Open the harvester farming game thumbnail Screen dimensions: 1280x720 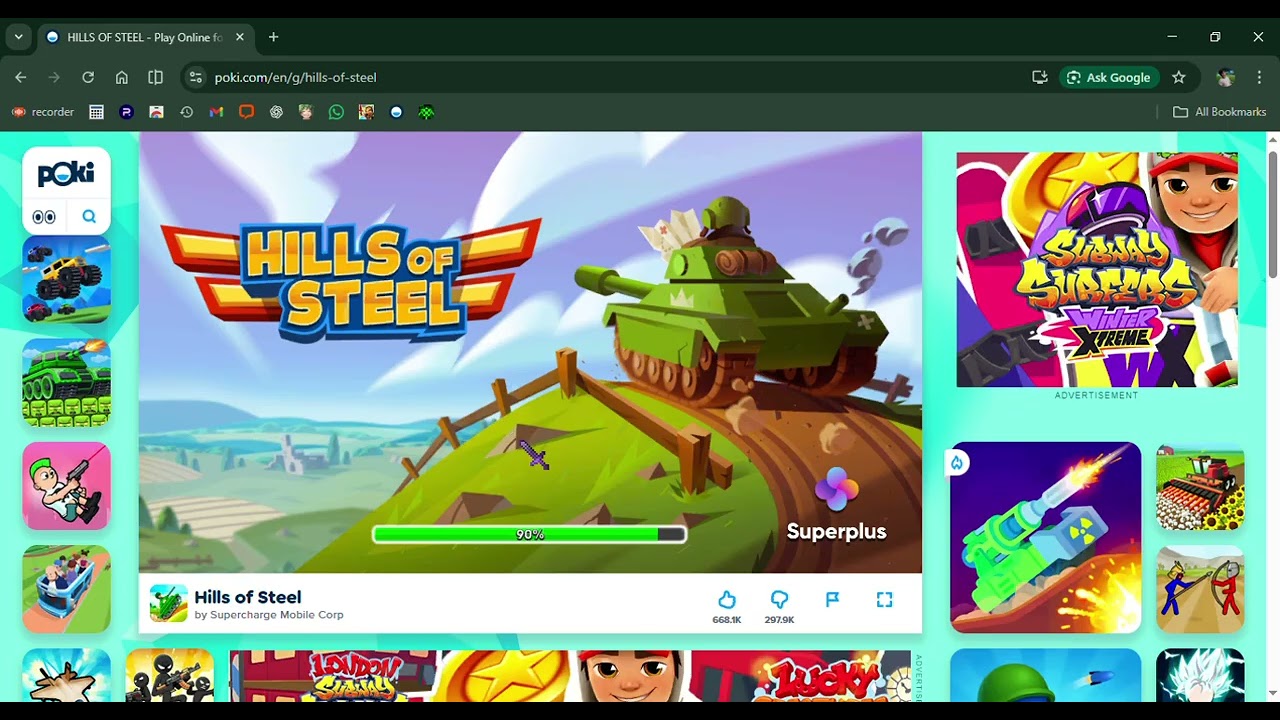click(x=1200, y=486)
